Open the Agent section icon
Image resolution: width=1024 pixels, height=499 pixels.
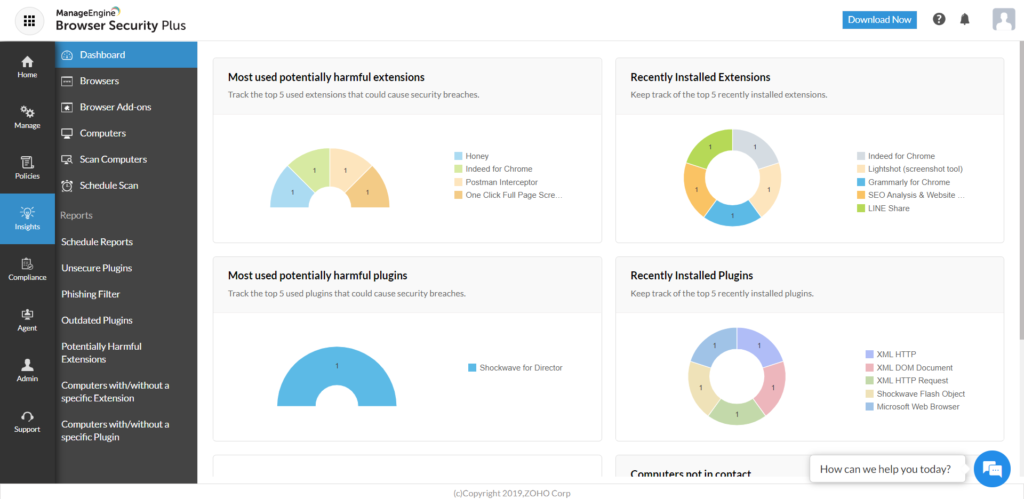(x=27, y=319)
